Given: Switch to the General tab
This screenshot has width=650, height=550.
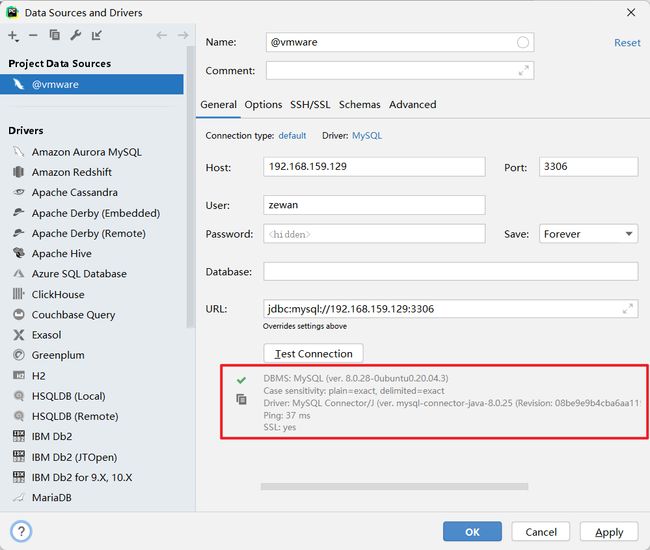Looking at the screenshot, I should [218, 104].
